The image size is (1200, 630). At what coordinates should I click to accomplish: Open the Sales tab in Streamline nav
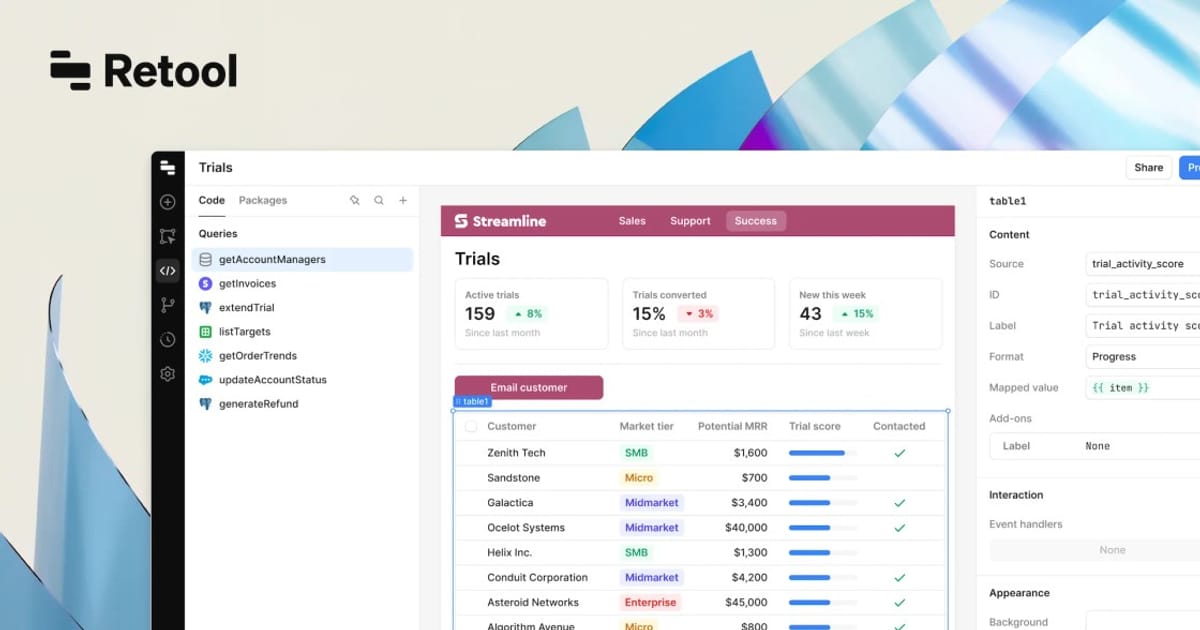632,221
